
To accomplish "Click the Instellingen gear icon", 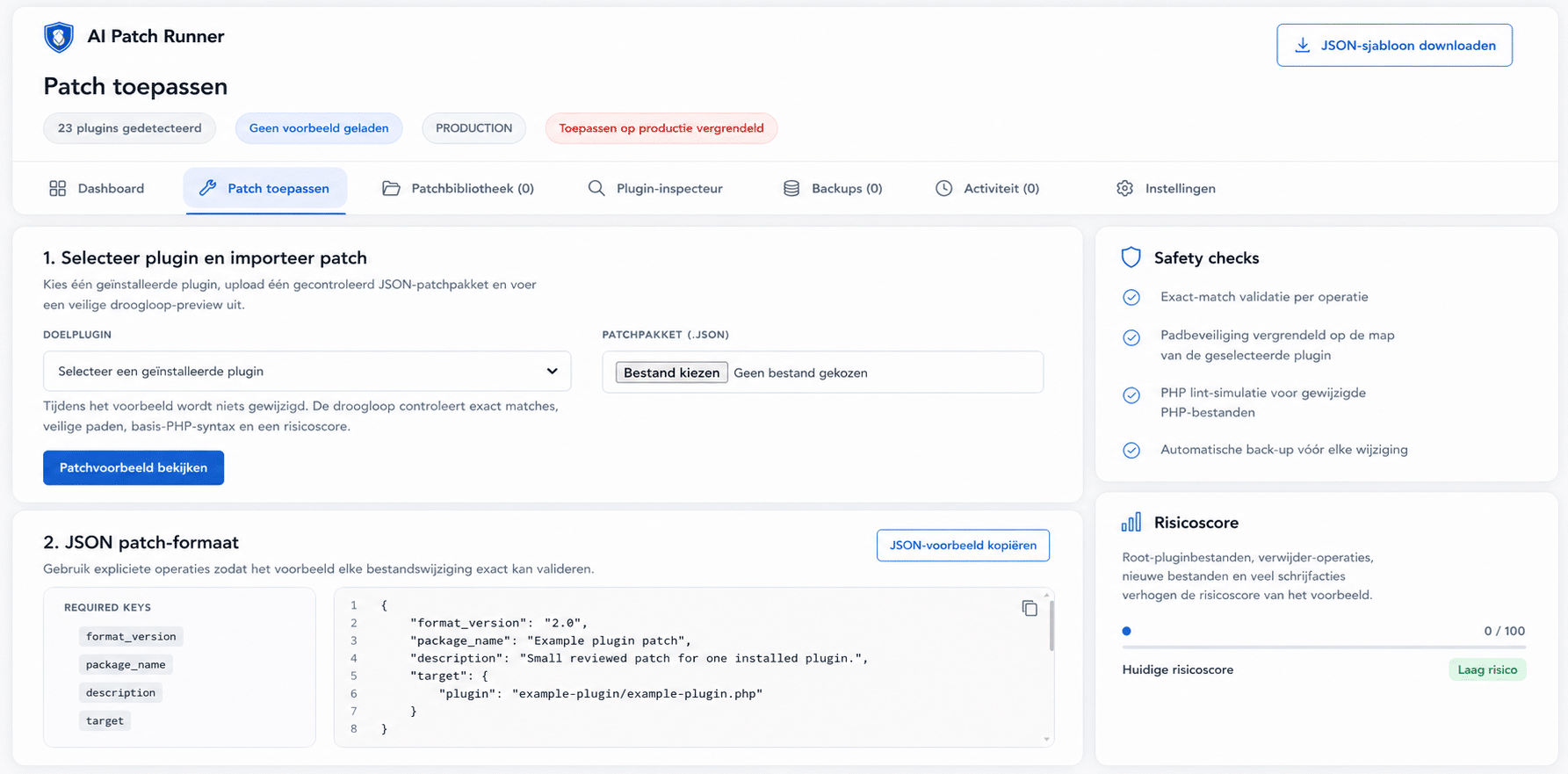I will pos(1124,189).
